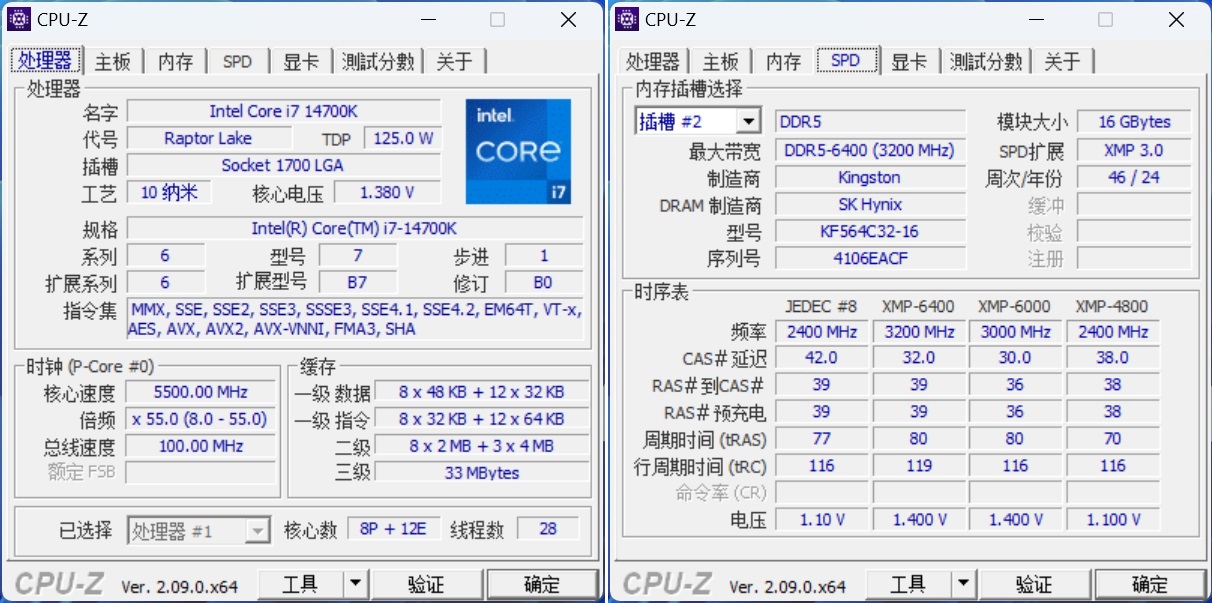Click the 16 GBytes module size value

(1134, 122)
